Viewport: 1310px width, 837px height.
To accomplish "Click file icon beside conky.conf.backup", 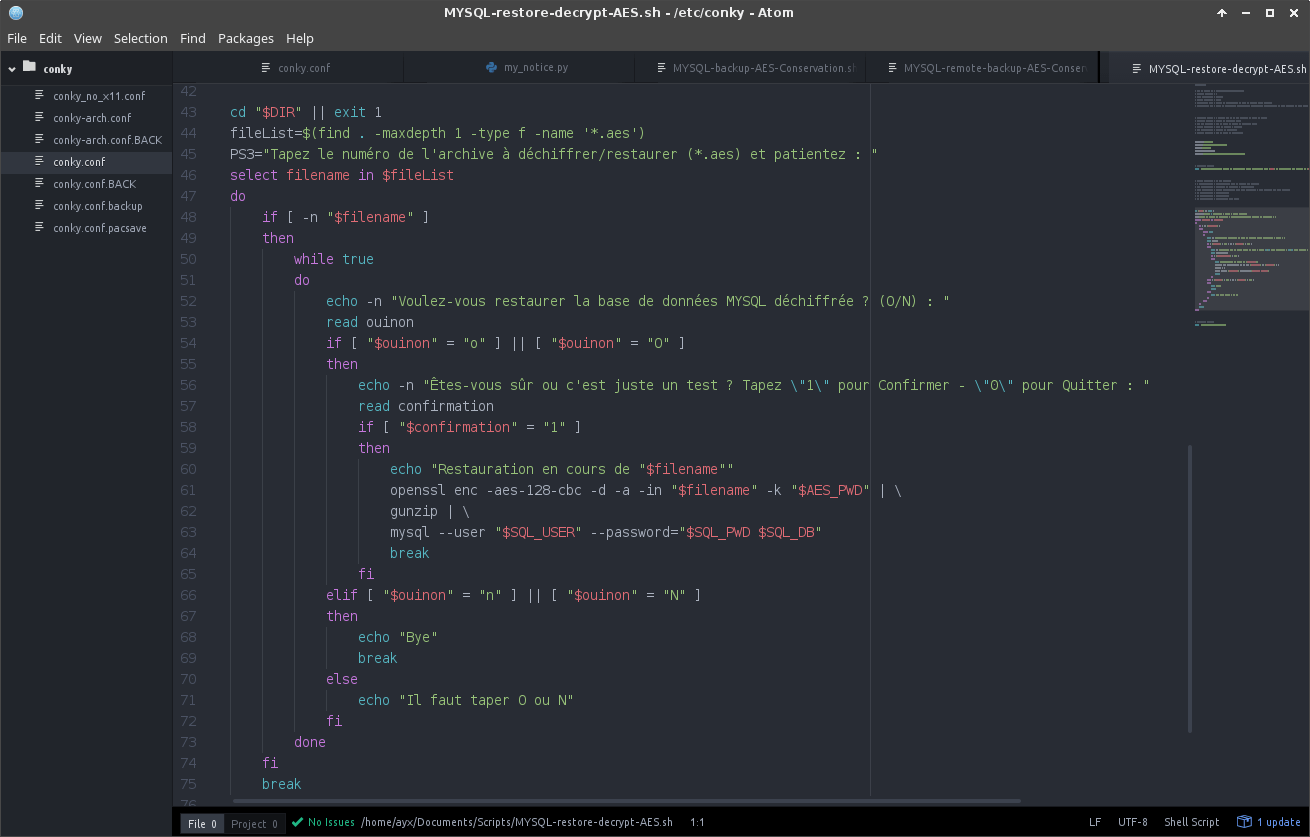I will pyautogui.click(x=40, y=206).
